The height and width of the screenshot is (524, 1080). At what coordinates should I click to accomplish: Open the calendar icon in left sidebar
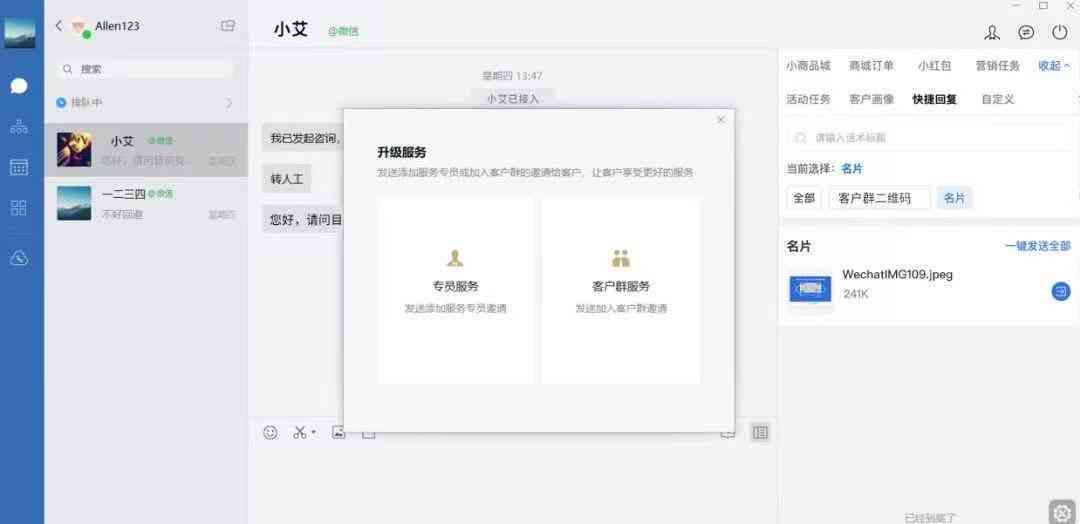(x=19, y=167)
